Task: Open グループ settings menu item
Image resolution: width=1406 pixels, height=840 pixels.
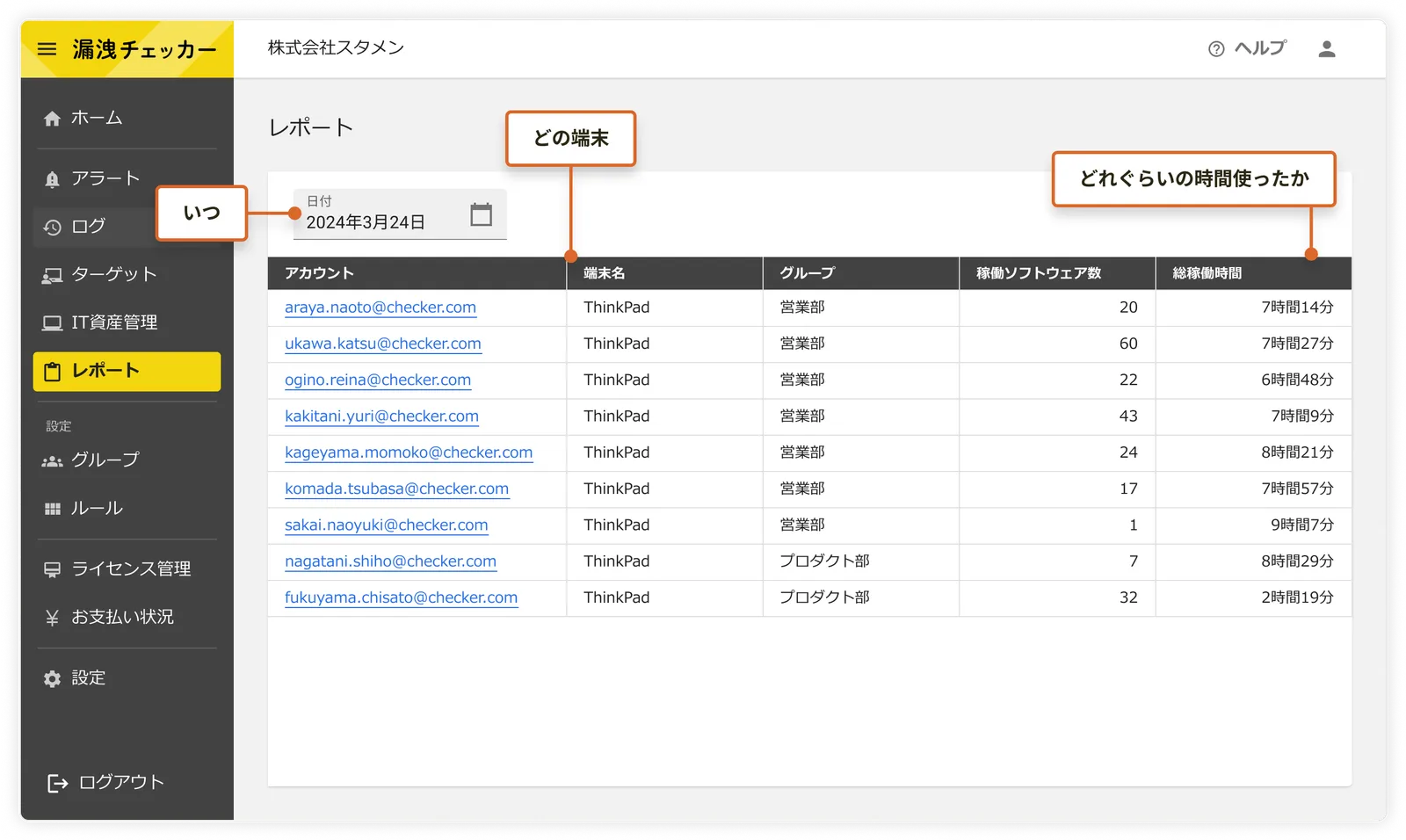Action: (x=127, y=460)
